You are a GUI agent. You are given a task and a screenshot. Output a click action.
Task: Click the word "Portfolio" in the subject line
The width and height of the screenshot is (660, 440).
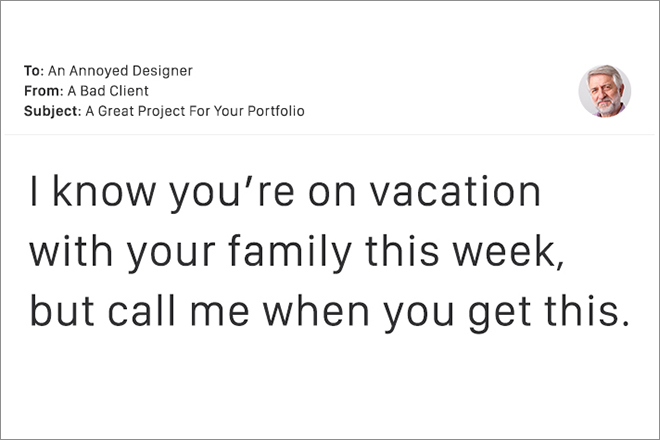click(x=276, y=111)
